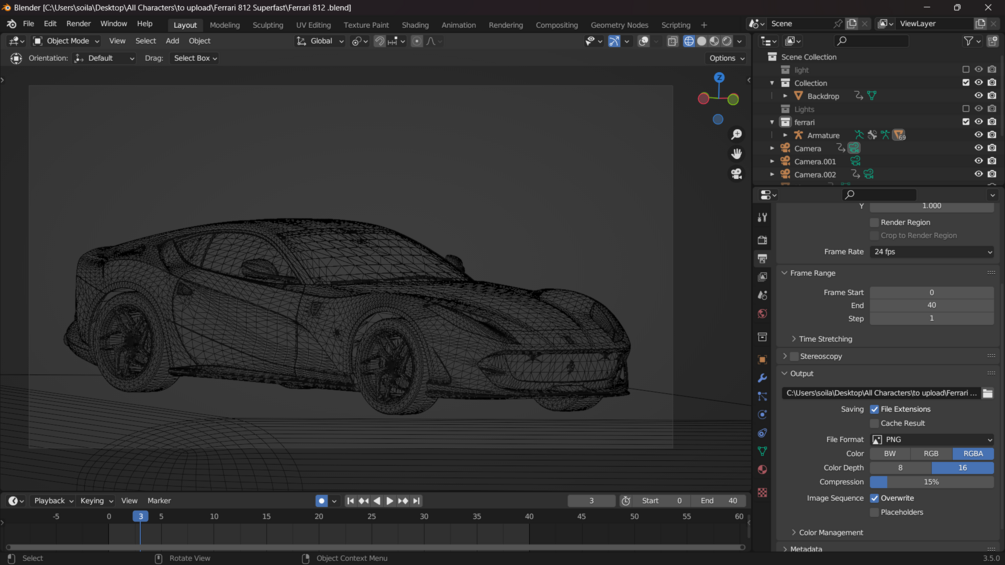Click the Frame Start value field

tap(931, 292)
